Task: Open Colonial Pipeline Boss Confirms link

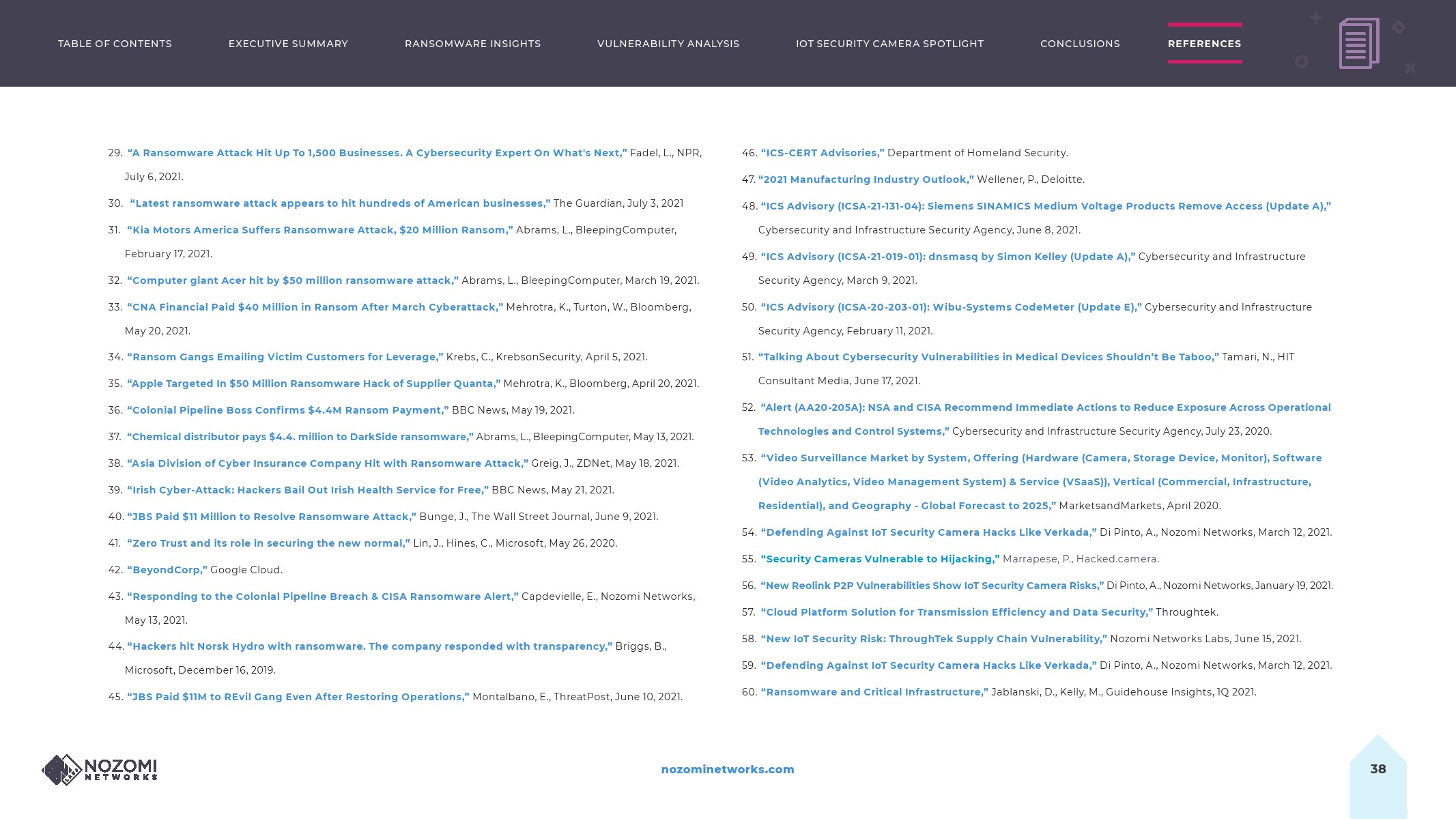Action: (287, 410)
